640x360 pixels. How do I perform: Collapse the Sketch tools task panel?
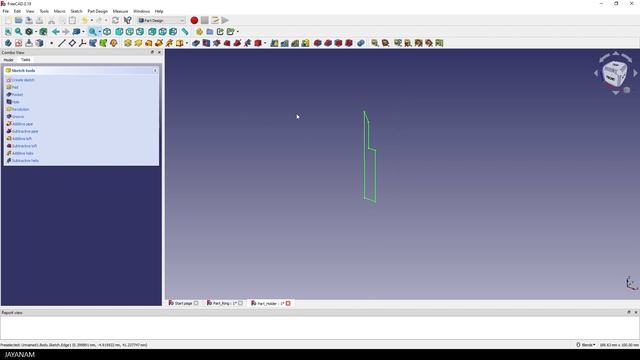tap(155, 71)
